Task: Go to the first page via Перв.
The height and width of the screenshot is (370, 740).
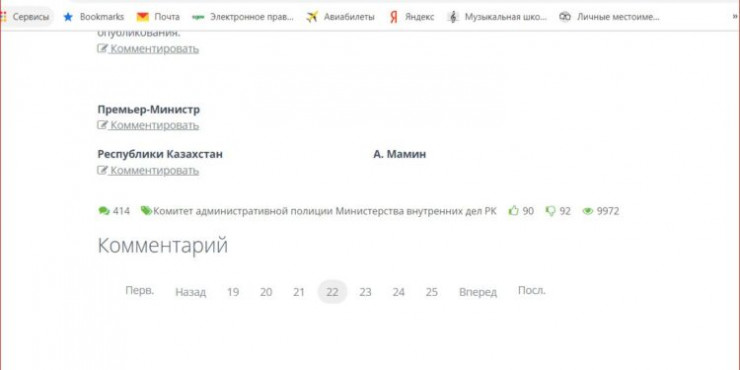Action: [140, 291]
